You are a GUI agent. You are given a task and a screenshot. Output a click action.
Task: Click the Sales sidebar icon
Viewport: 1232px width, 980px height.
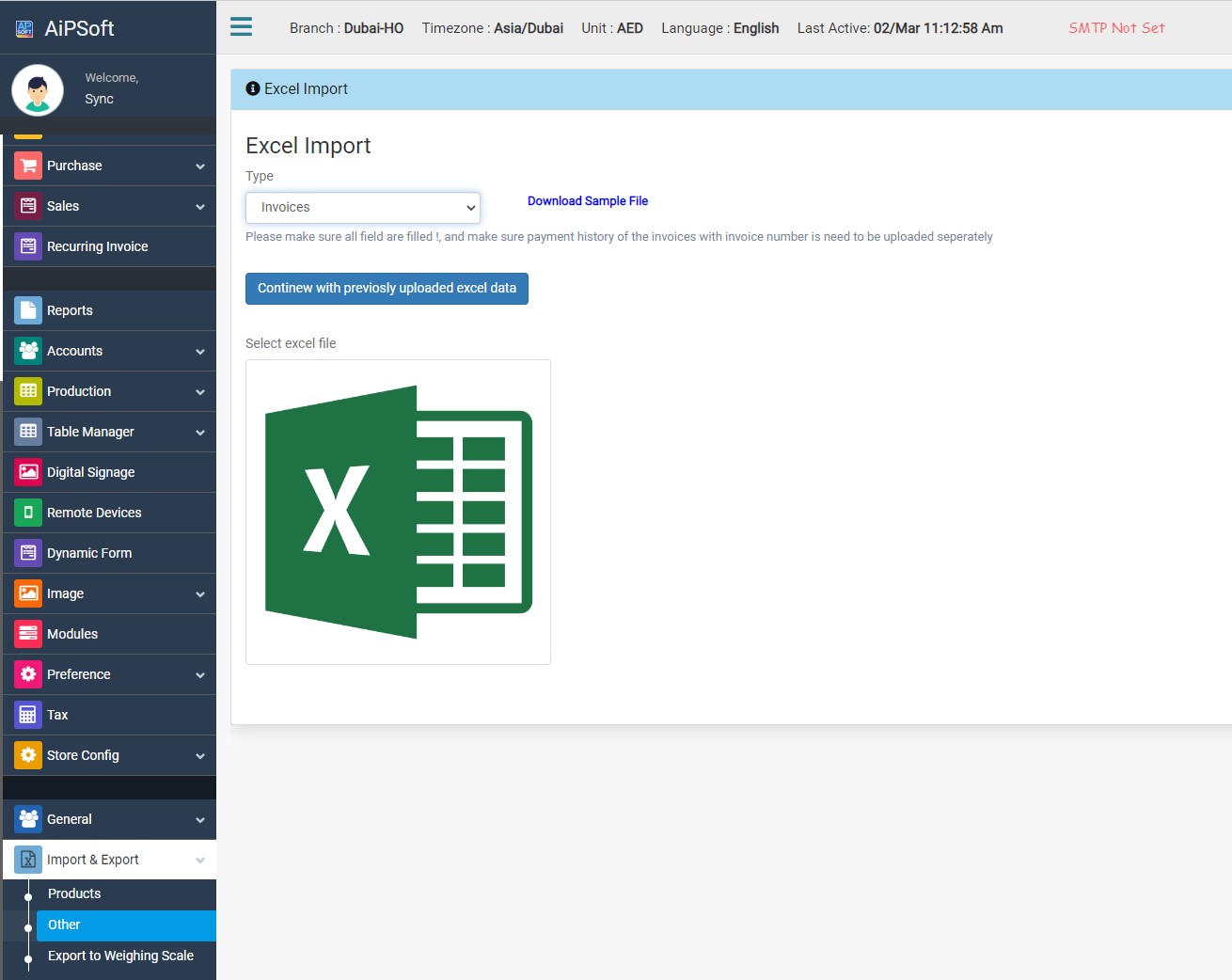(x=28, y=206)
